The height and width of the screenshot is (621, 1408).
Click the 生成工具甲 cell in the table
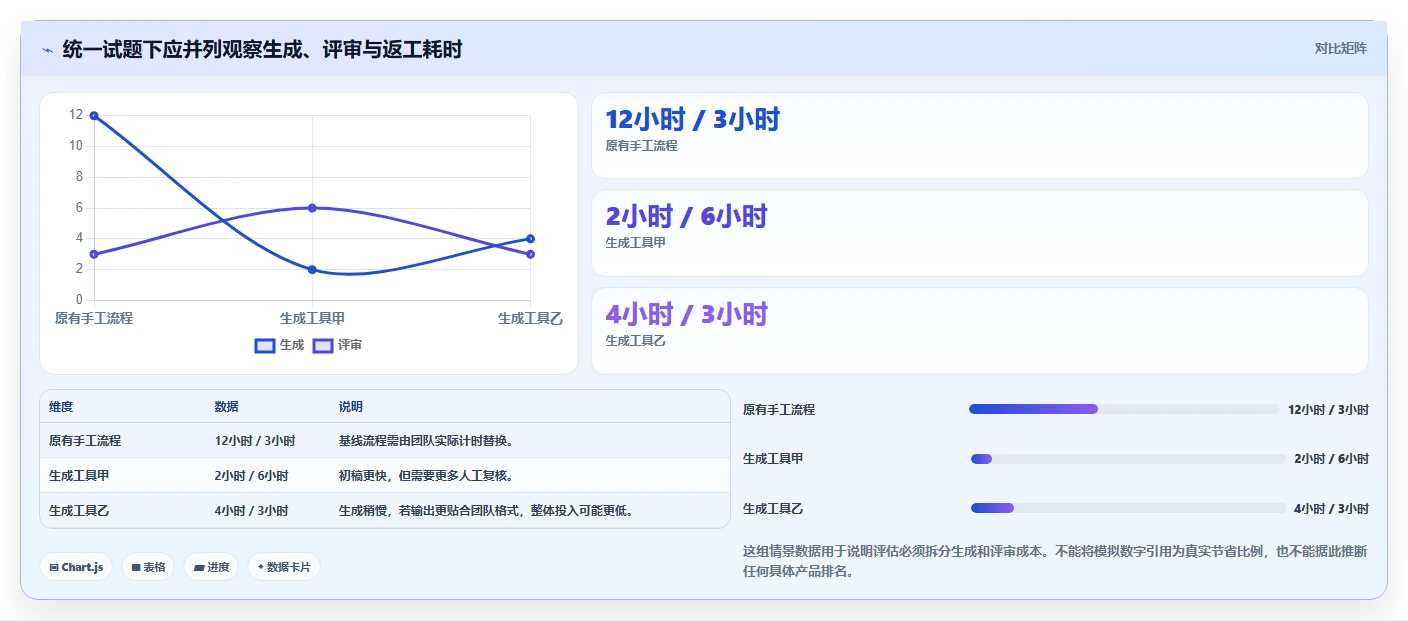[x=79, y=476]
